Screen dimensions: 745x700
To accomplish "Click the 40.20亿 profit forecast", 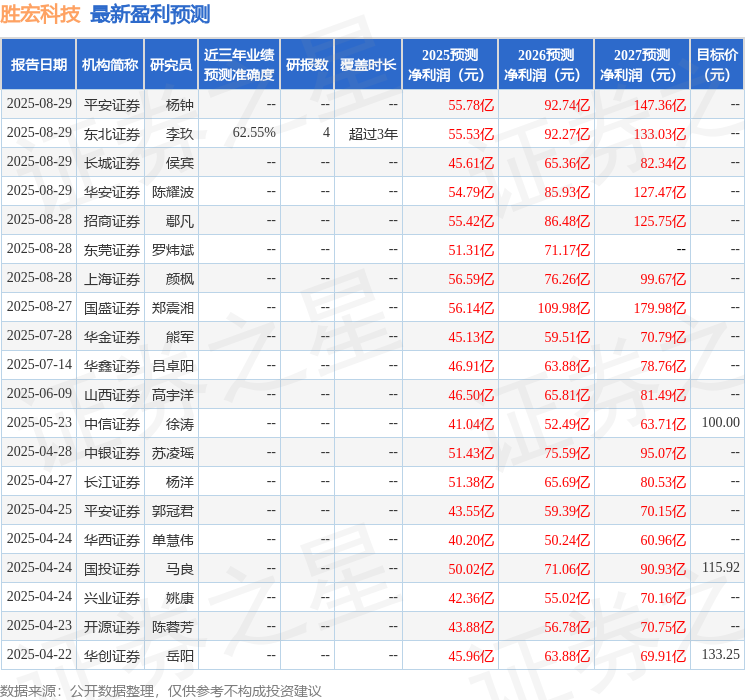I will [x=471, y=540].
